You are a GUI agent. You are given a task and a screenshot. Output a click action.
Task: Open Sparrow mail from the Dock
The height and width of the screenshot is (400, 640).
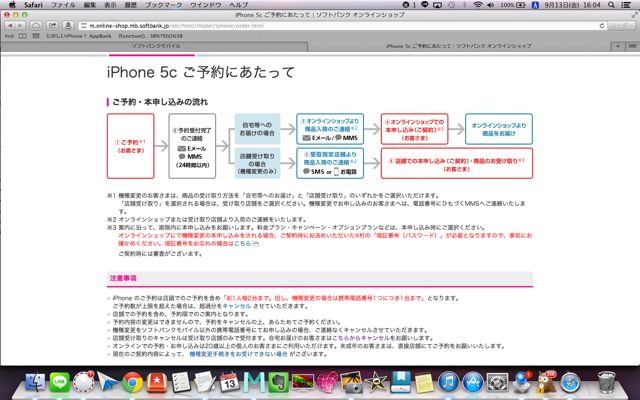108,382
